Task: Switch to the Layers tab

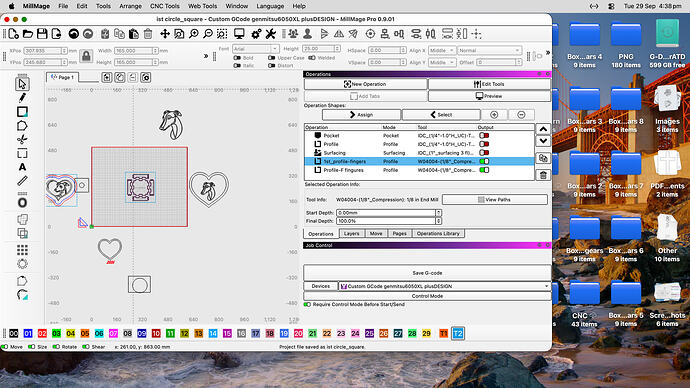Action: click(351, 234)
